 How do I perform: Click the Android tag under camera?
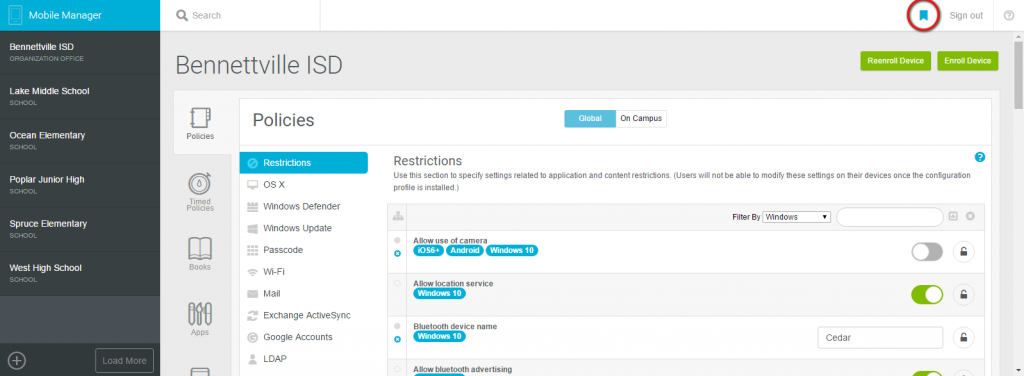point(464,250)
